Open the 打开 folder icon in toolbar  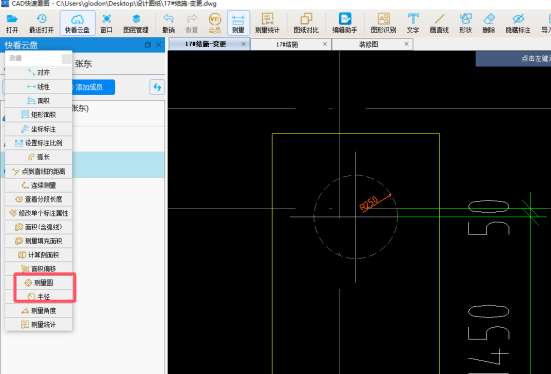(12, 23)
